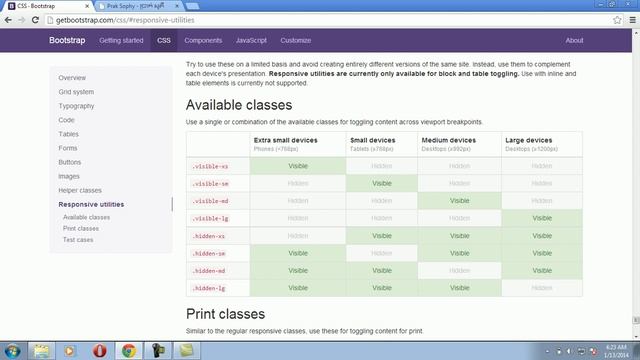Open the media player taskbar icon
This screenshot has height=360, width=640.
click(69, 351)
